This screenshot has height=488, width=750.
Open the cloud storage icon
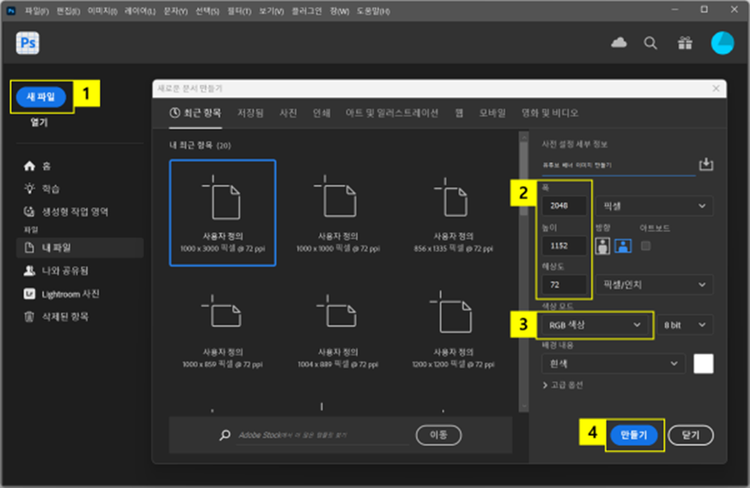click(619, 43)
